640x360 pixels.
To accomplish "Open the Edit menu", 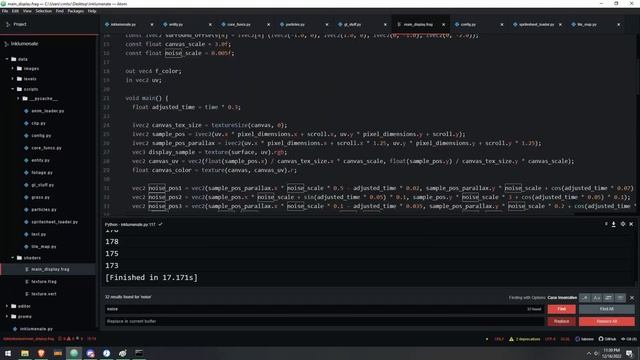I will coord(16,11).
